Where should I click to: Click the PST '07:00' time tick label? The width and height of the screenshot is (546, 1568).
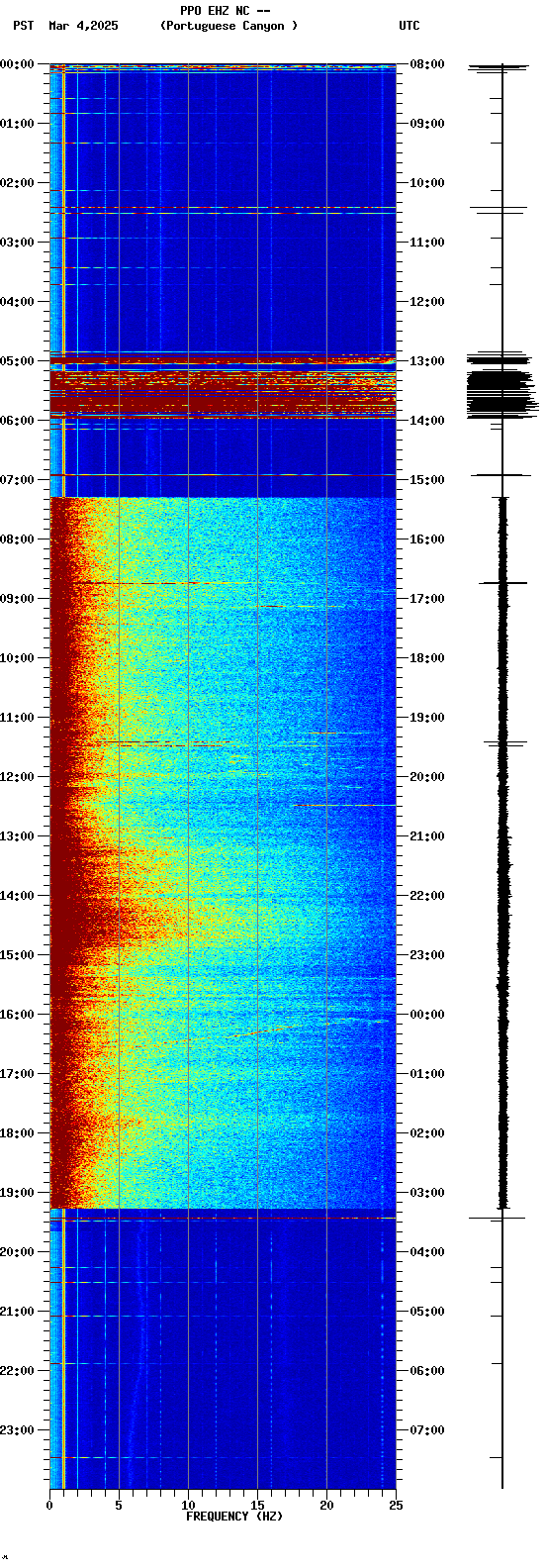[17, 480]
